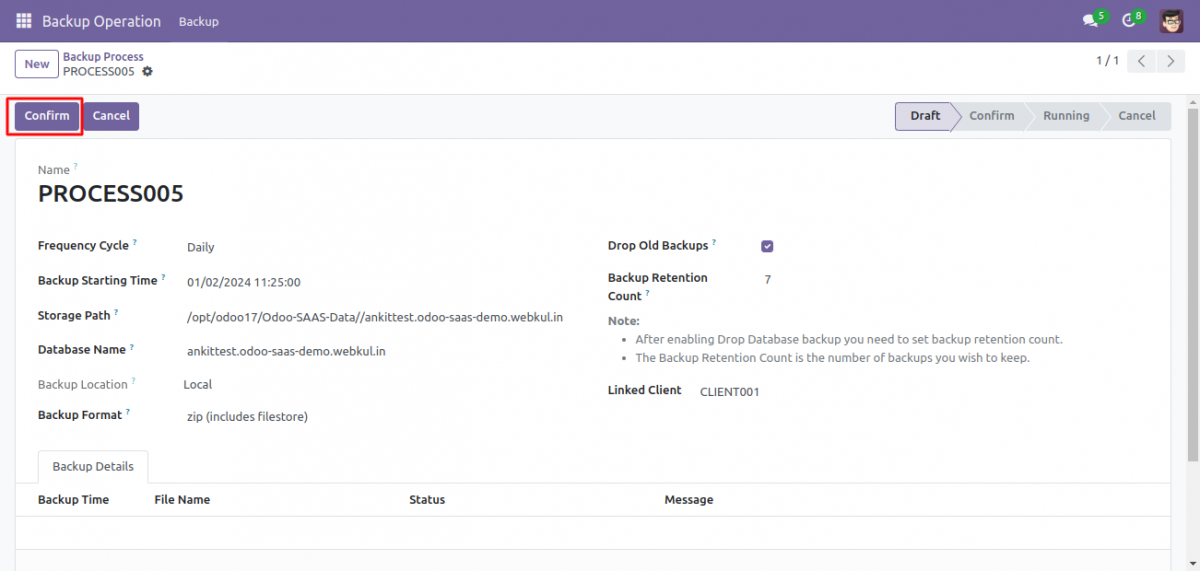The height and width of the screenshot is (571, 1200).
Task: Click the help mark beside Backup Starting Time
Action: click(x=164, y=278)
